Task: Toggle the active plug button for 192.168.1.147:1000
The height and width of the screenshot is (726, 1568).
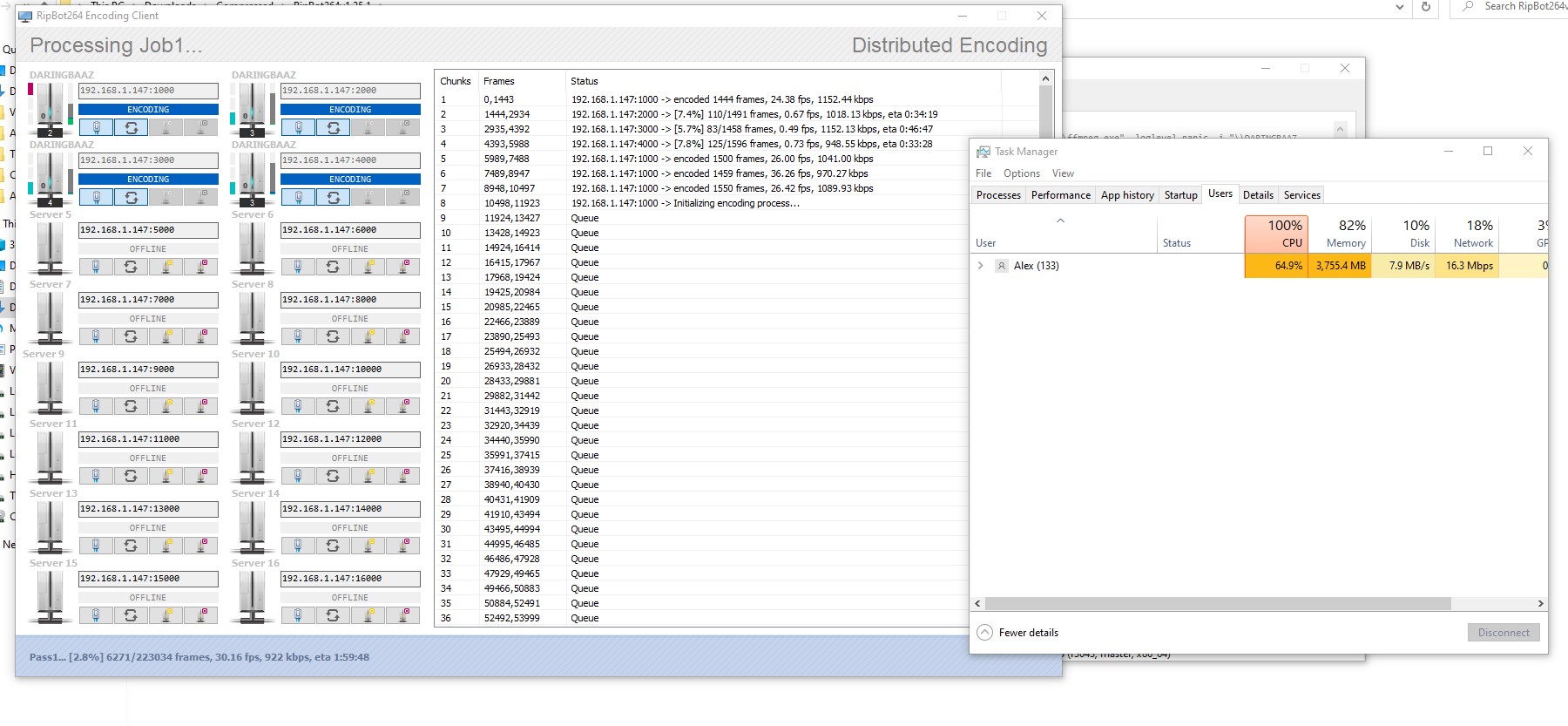Action: pyautogui.click(x=96, y=127)
